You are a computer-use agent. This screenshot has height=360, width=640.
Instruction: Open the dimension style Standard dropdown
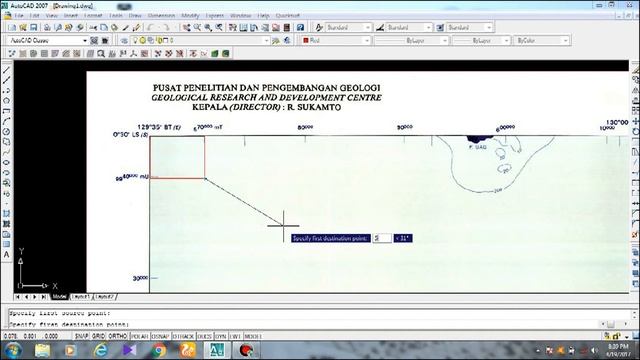click(428, 27)
